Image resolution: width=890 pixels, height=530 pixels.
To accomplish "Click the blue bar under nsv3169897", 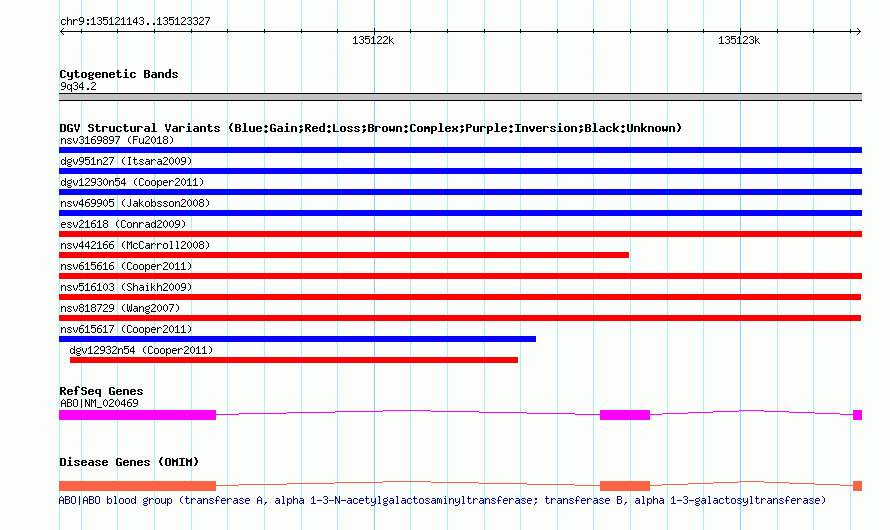I will 460,150.
